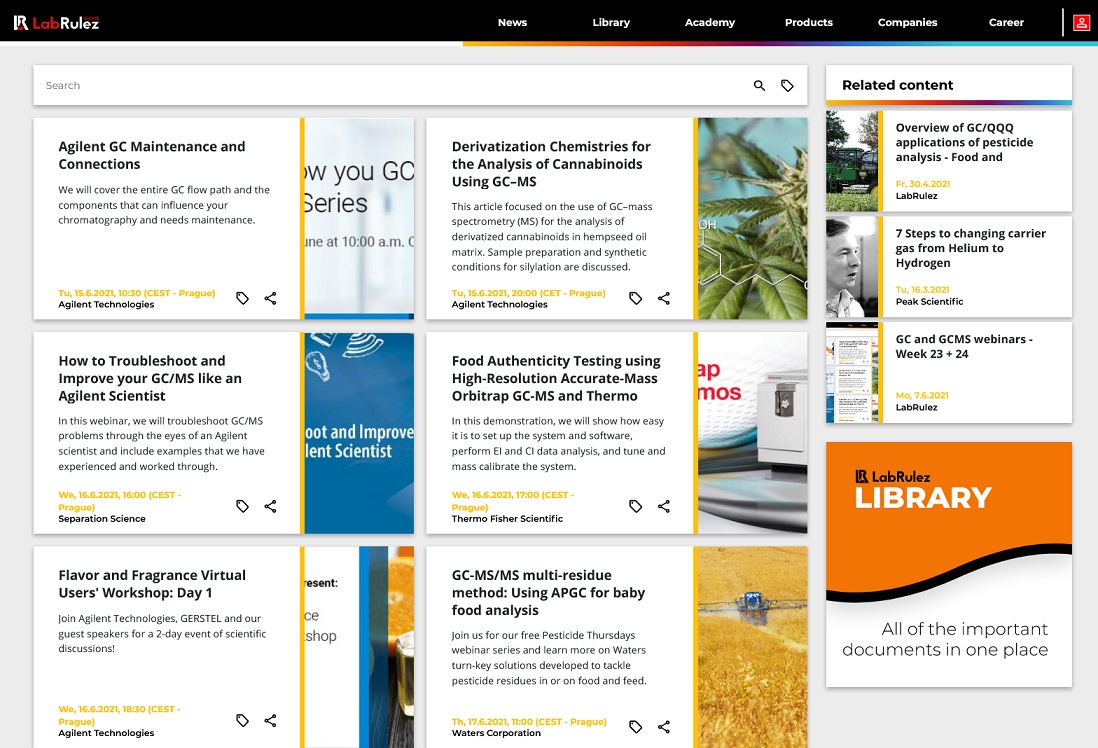1098x748 pixels.
Task: Share the Troubleshoot GC/MS webinar
Action: [270, 506]
